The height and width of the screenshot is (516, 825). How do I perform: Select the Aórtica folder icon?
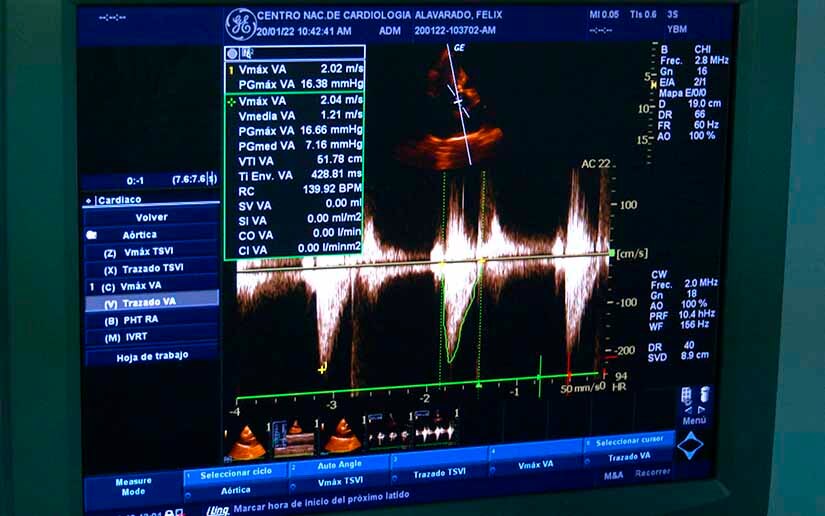click(x=92, y=235)
